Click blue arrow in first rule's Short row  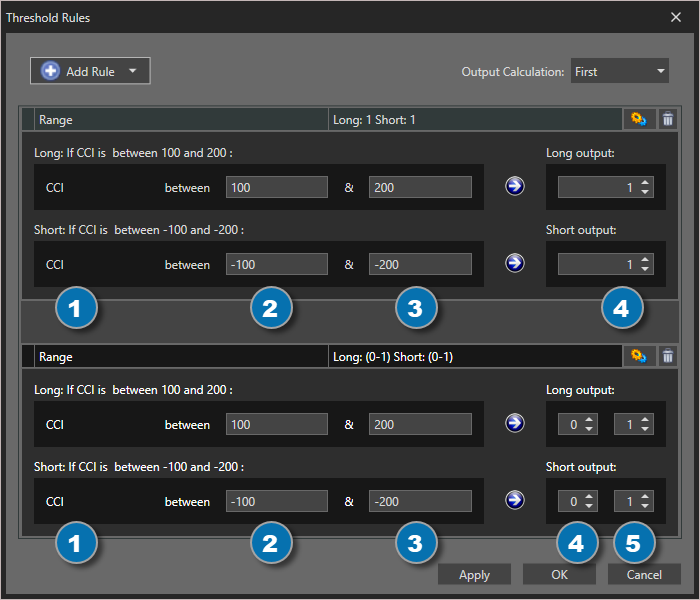point(515,263)
